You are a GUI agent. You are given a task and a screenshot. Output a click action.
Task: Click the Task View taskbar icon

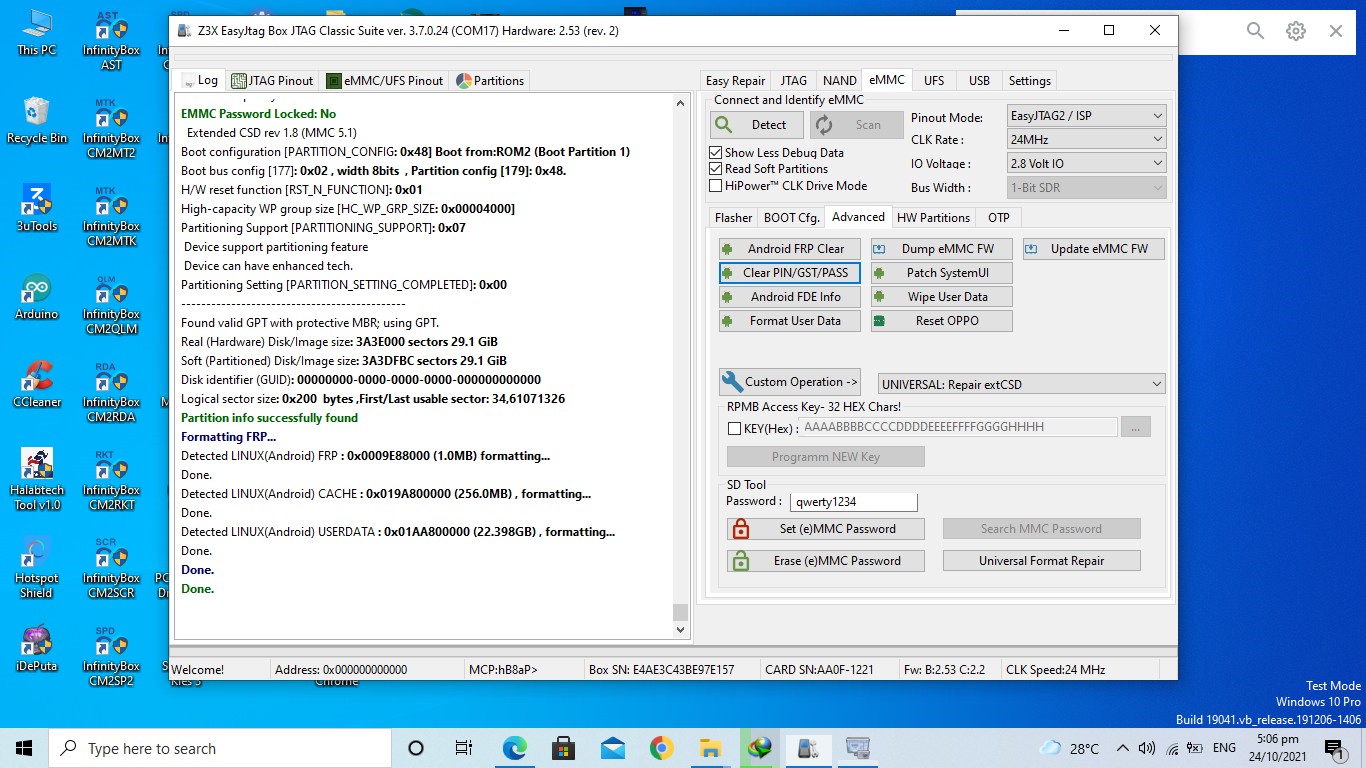[x=464, y=748]
